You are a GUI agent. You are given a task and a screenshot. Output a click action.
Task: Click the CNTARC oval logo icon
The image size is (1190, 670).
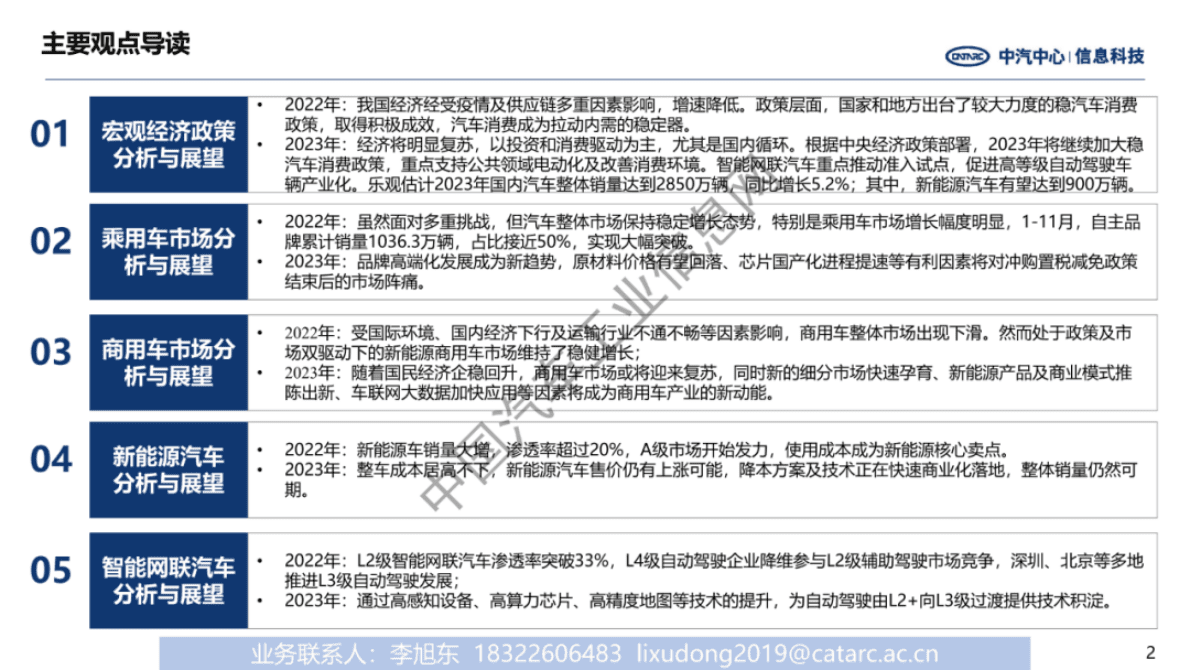(x=967, y=56)
